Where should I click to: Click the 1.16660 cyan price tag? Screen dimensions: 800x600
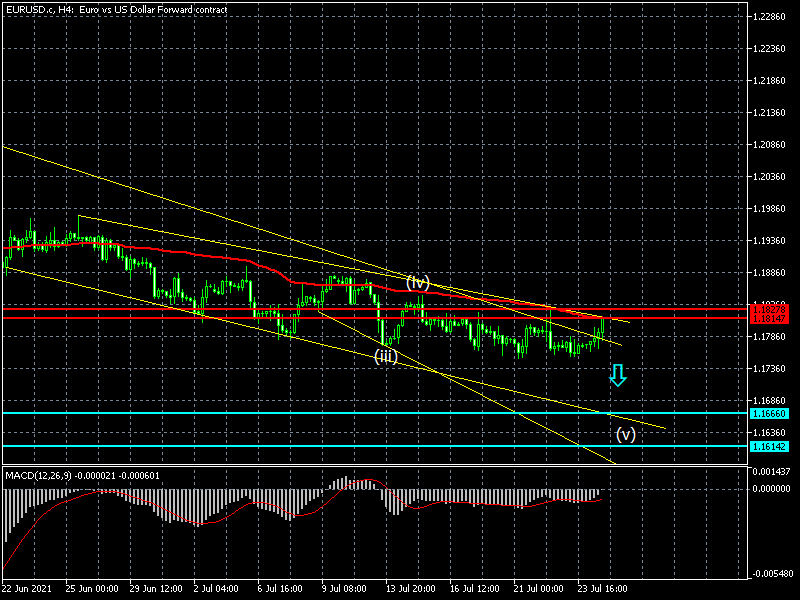click(769, 413)
